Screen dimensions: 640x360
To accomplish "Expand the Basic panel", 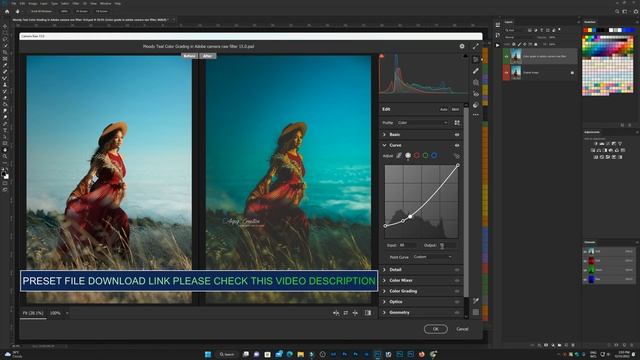I will 384,134.
